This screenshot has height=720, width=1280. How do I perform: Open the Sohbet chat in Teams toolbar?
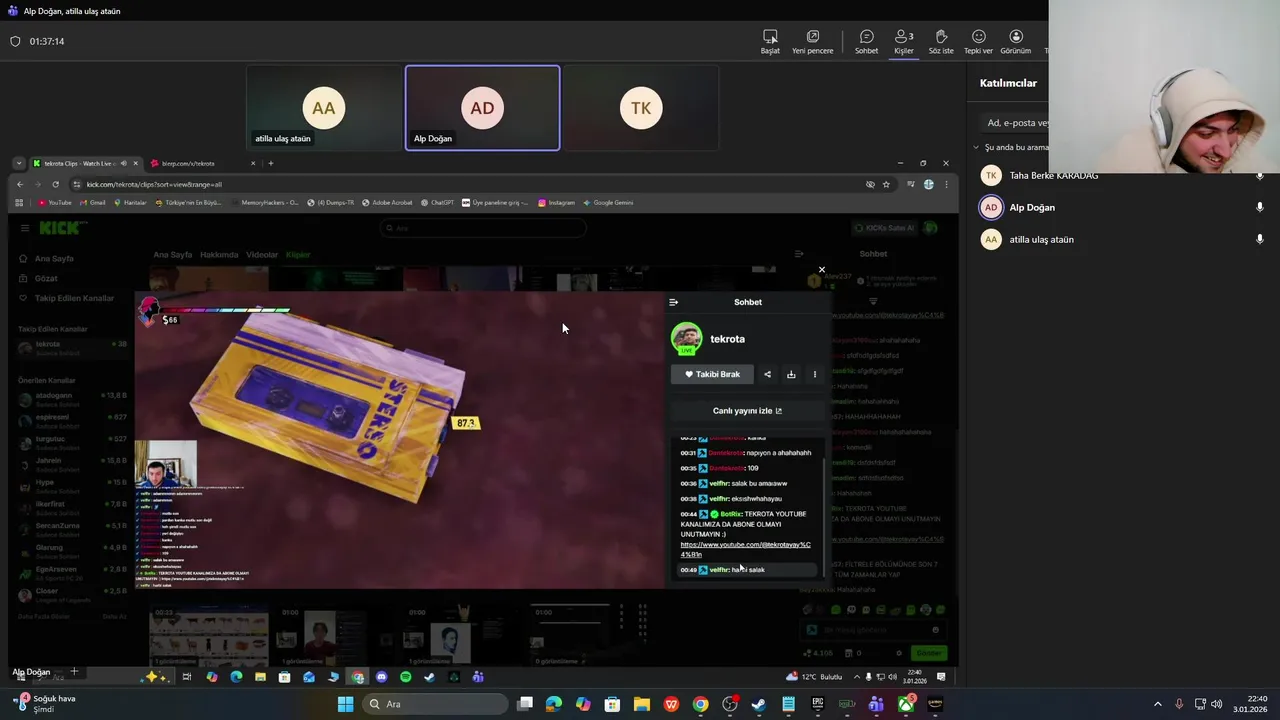click(x=866, y=42)
